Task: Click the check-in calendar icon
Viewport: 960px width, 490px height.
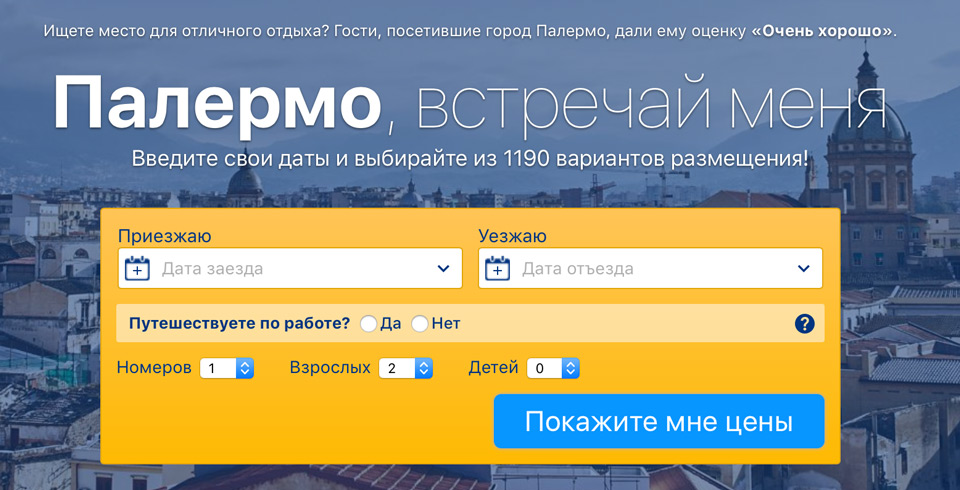Action: 137,268
